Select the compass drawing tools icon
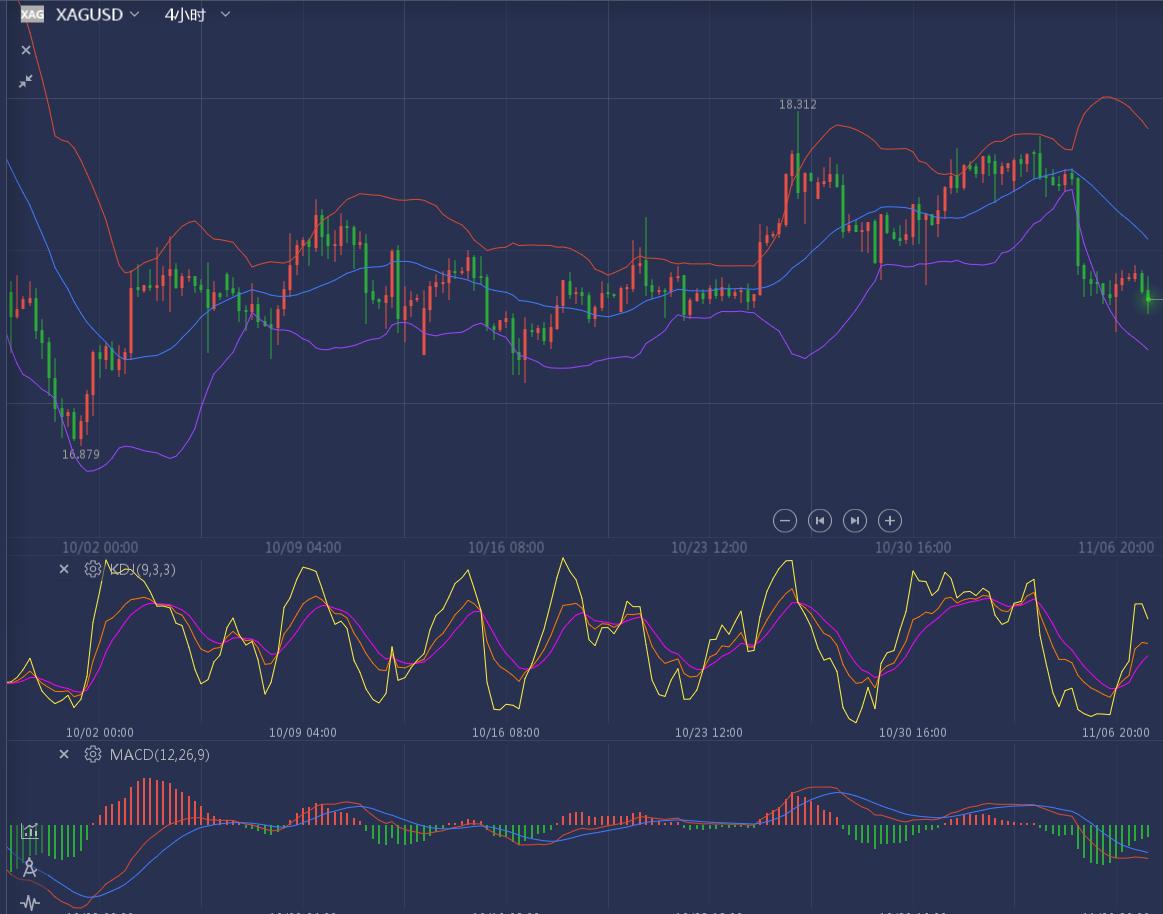The height and width of the screenshot is (914, 1163). (30, 867)
